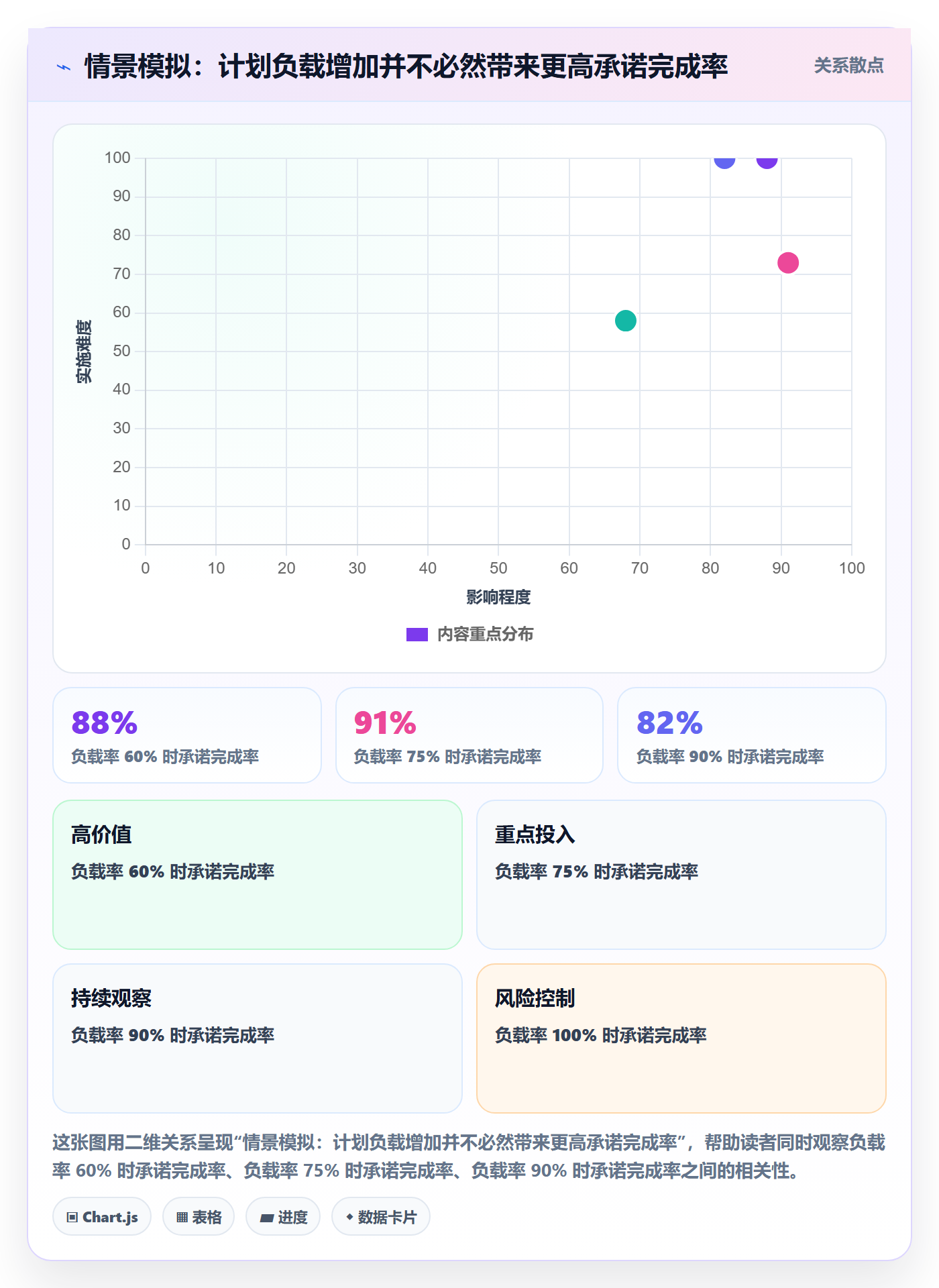The width and height of the screenshot is (939, 1288).
Task: Select the 持续观察 quadrant card
Action: pyautogui.click(x=258, y=1038)
